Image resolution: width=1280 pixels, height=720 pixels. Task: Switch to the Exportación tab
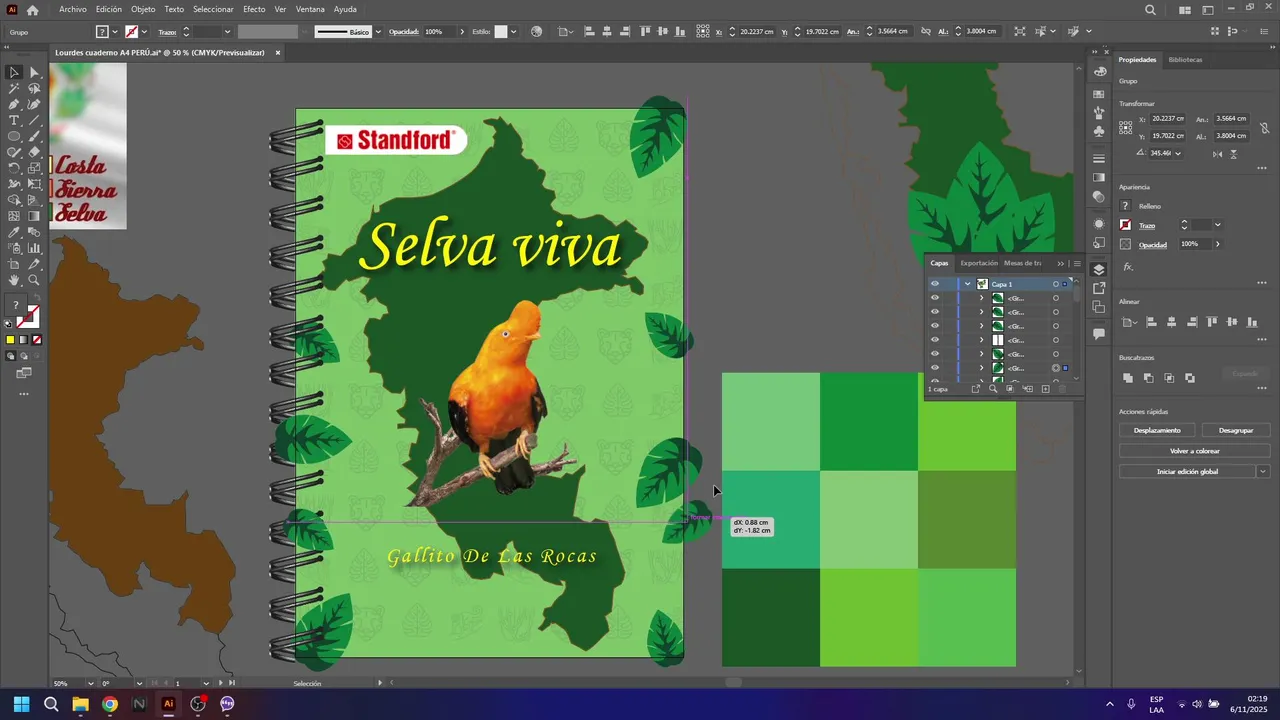coord(979,263)
